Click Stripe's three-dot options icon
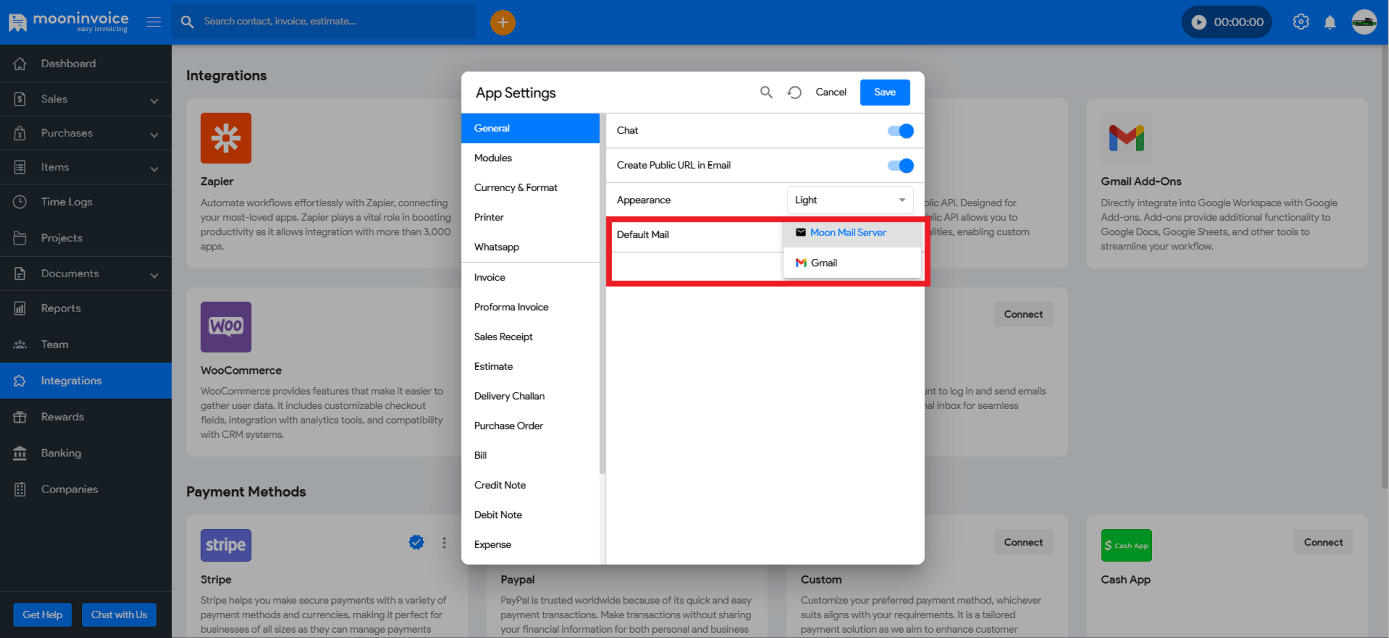 pyautogui.click(x=444, y=542)
